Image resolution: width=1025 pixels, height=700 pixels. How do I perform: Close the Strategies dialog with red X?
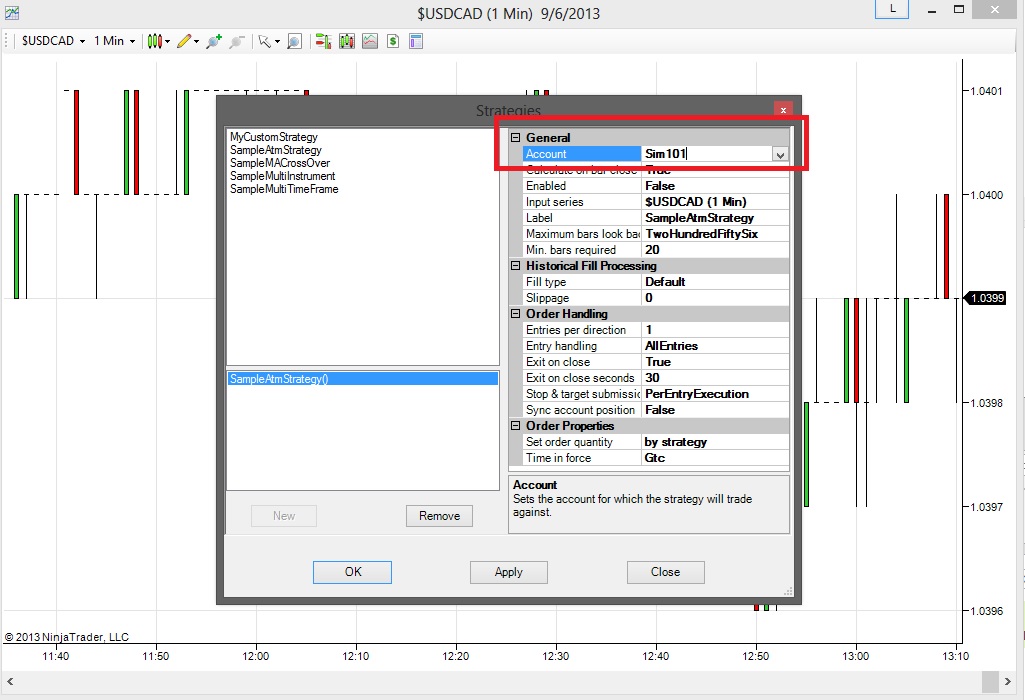783,110
